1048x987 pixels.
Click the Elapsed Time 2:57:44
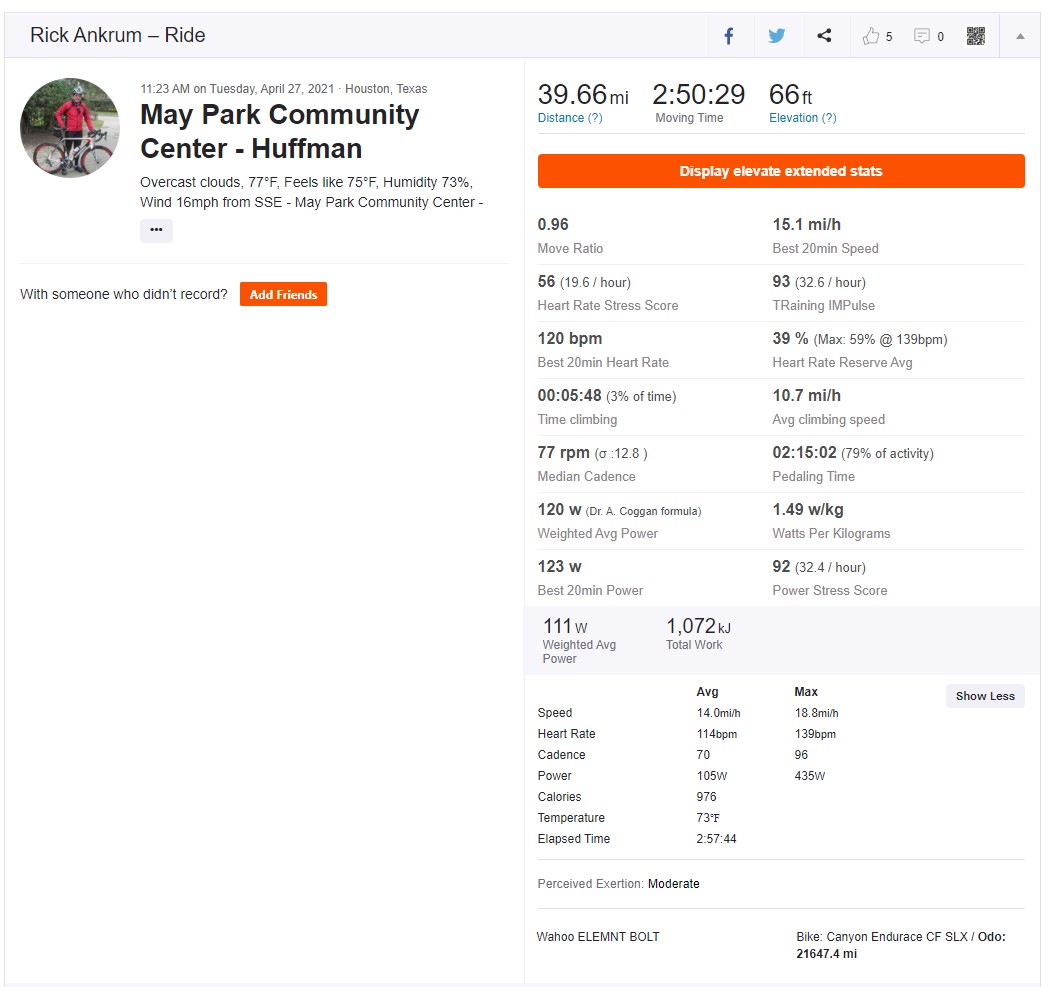[x=716, y=839]
